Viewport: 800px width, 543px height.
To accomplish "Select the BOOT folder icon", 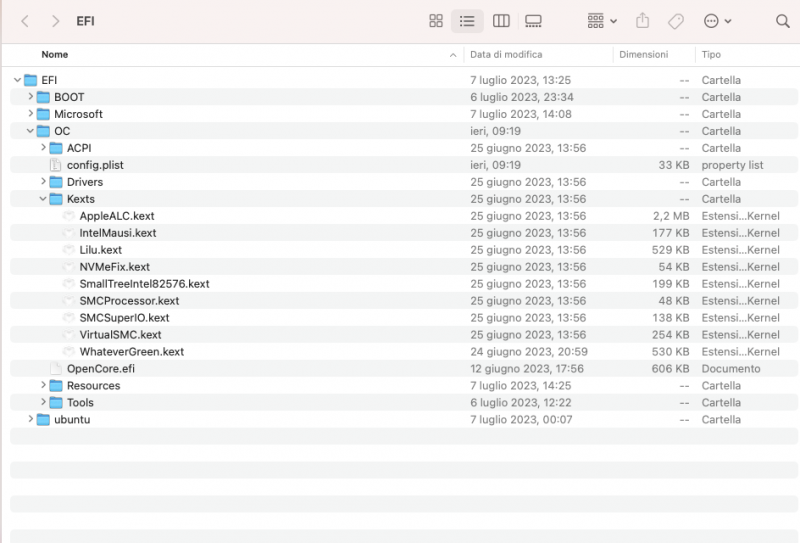I will (43, 97).
